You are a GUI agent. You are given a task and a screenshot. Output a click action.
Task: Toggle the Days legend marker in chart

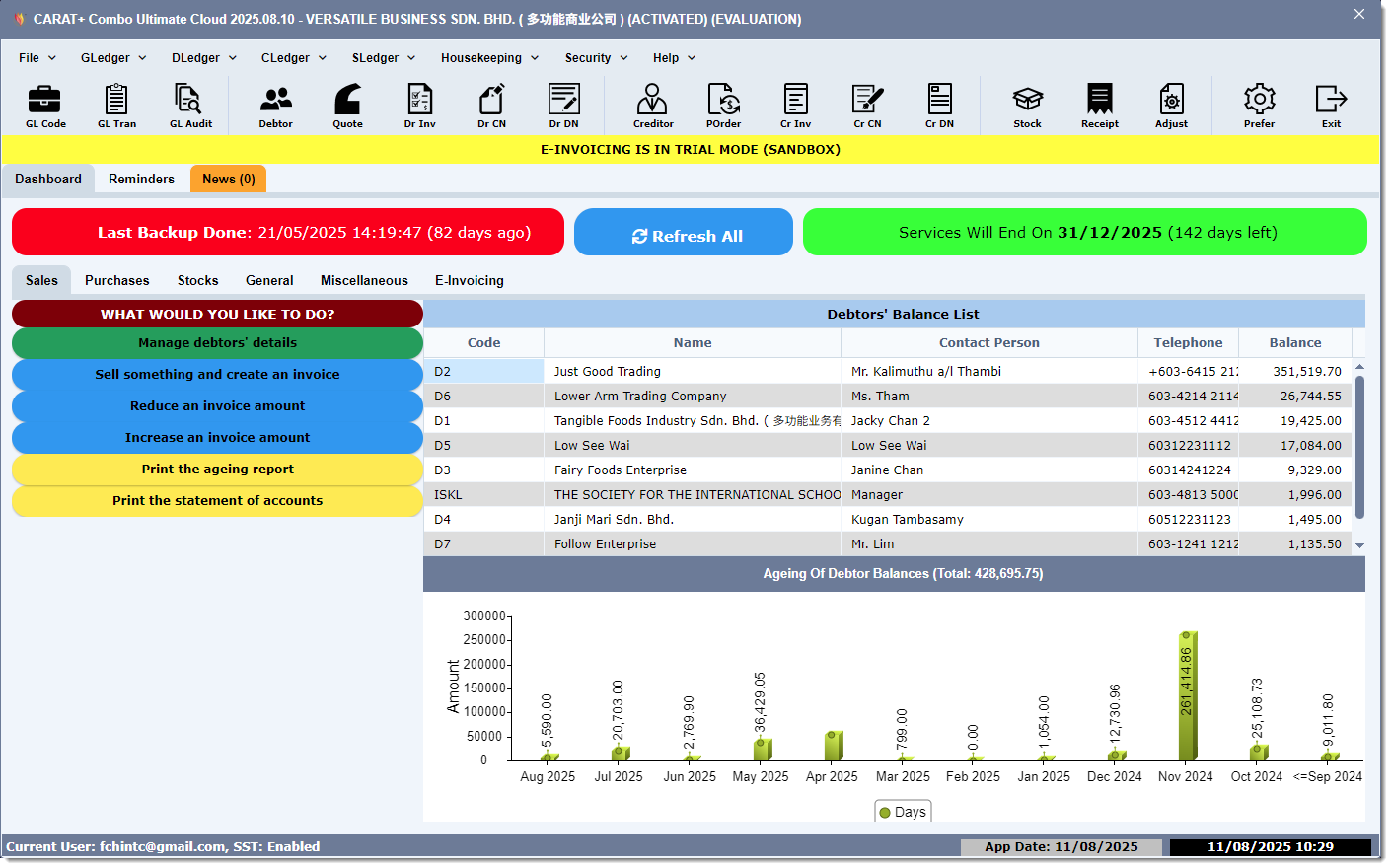coord(885,813)
